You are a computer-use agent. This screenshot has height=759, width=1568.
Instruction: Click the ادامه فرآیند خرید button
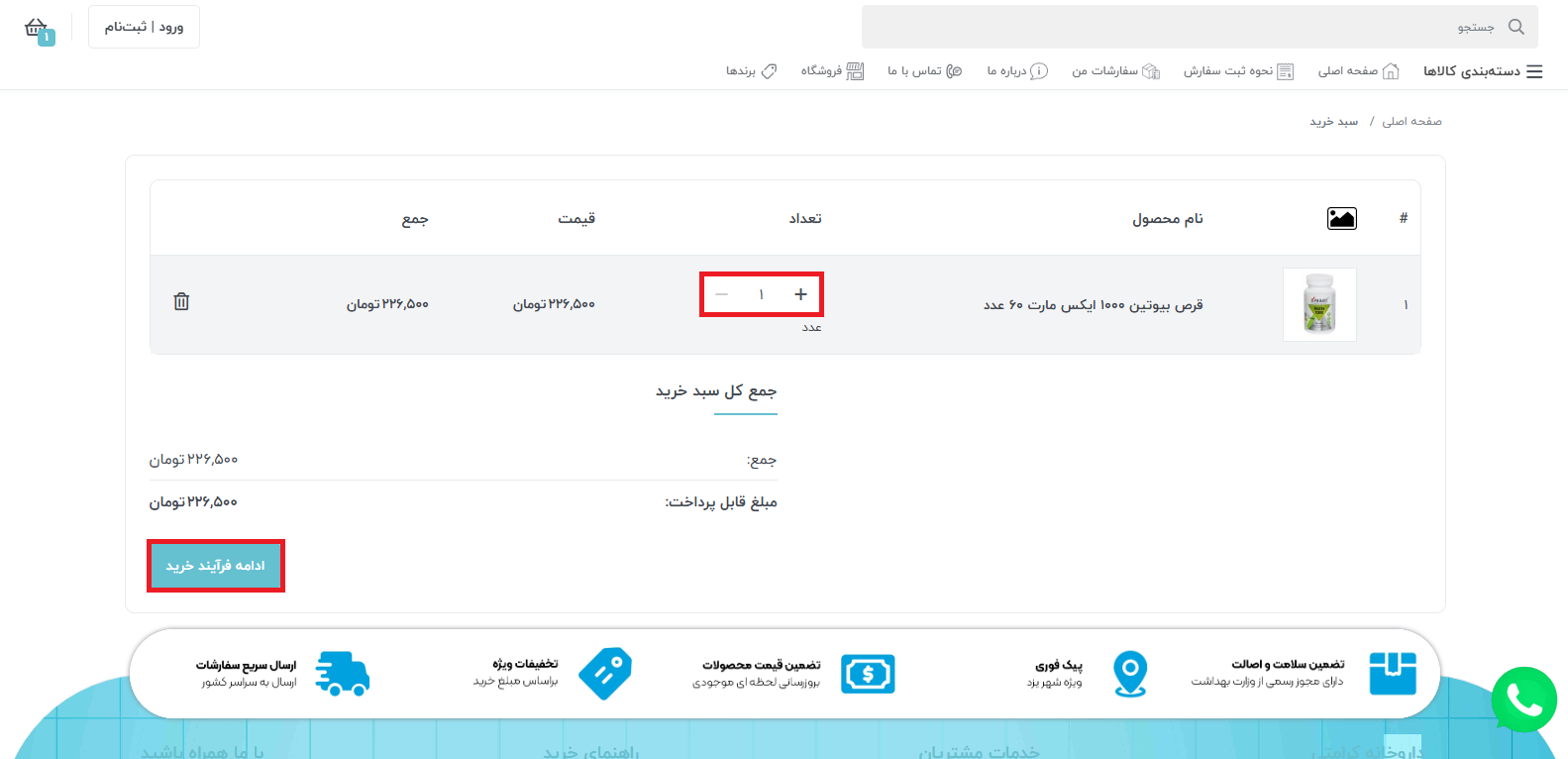[216, 566]
